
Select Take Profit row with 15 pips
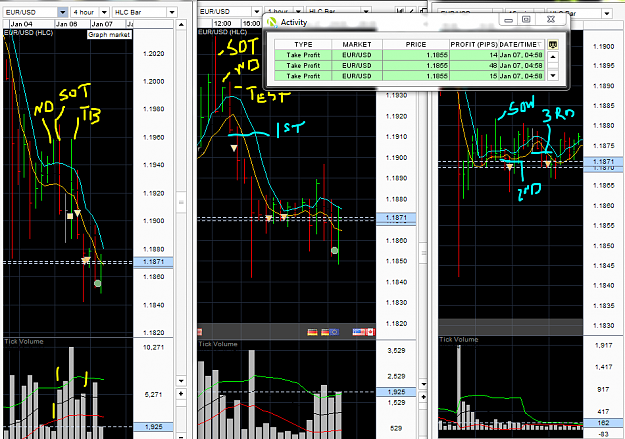pyautogui.click(x=409, y=76)
